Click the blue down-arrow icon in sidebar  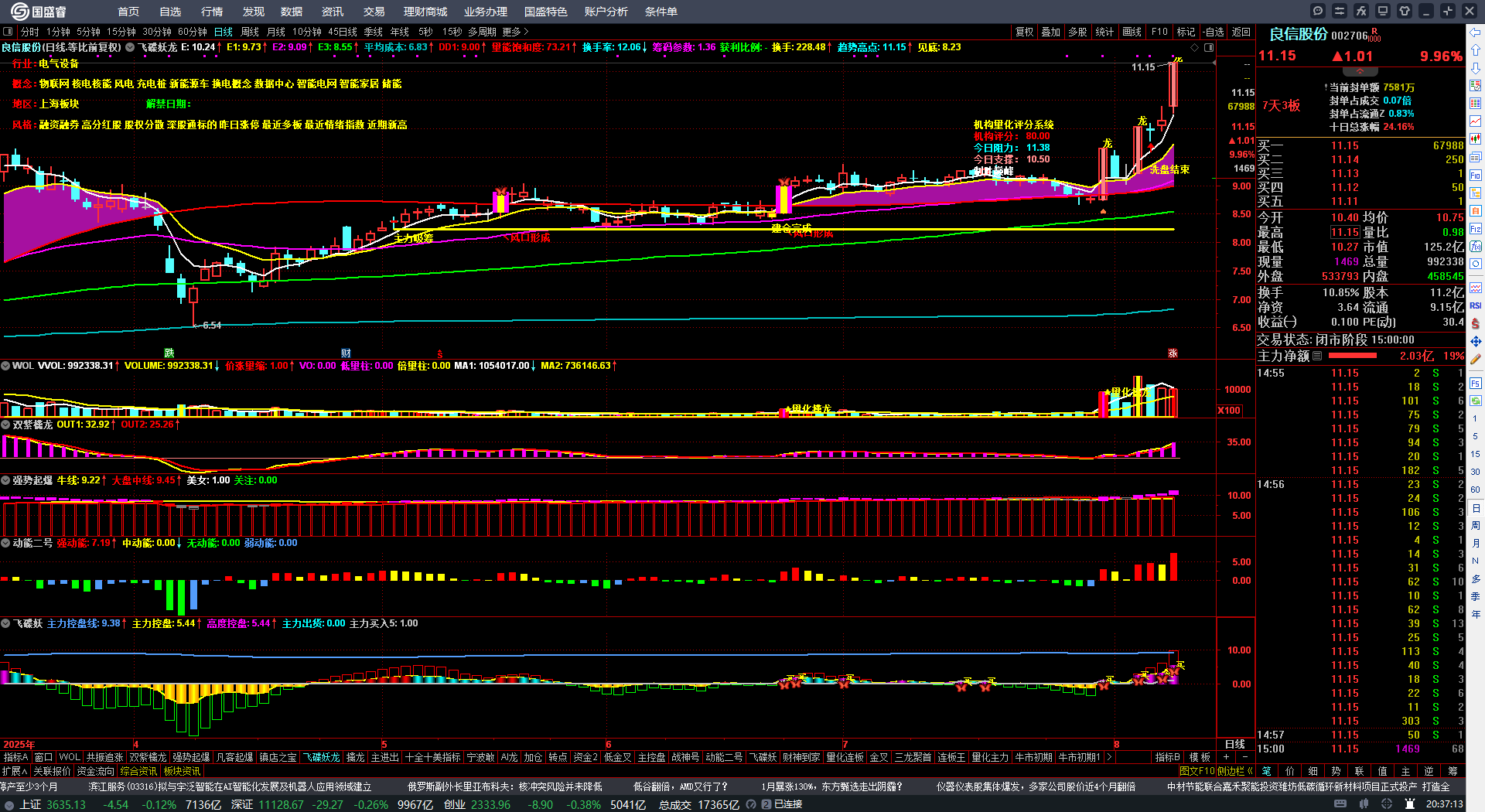pos(1476,68)
